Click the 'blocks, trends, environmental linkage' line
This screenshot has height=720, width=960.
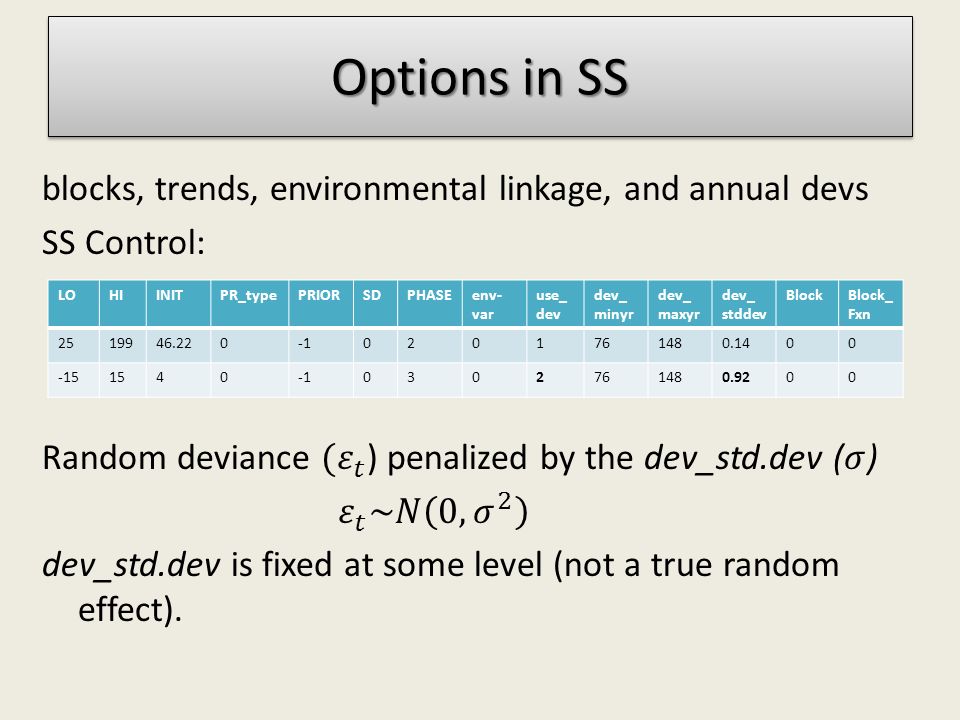(x=455, y=189)
